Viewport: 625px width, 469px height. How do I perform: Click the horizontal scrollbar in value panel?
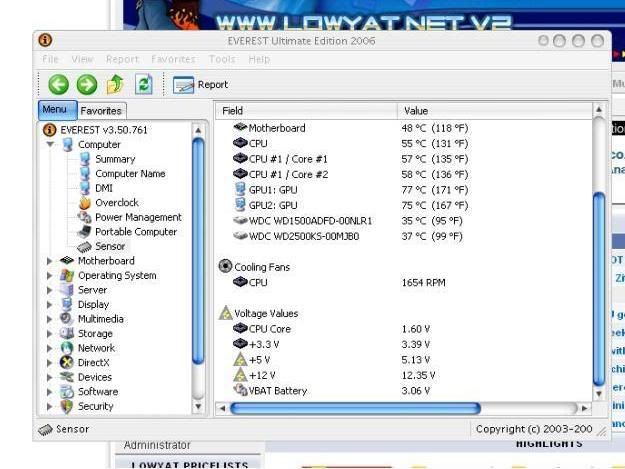(x=355, y=409)
